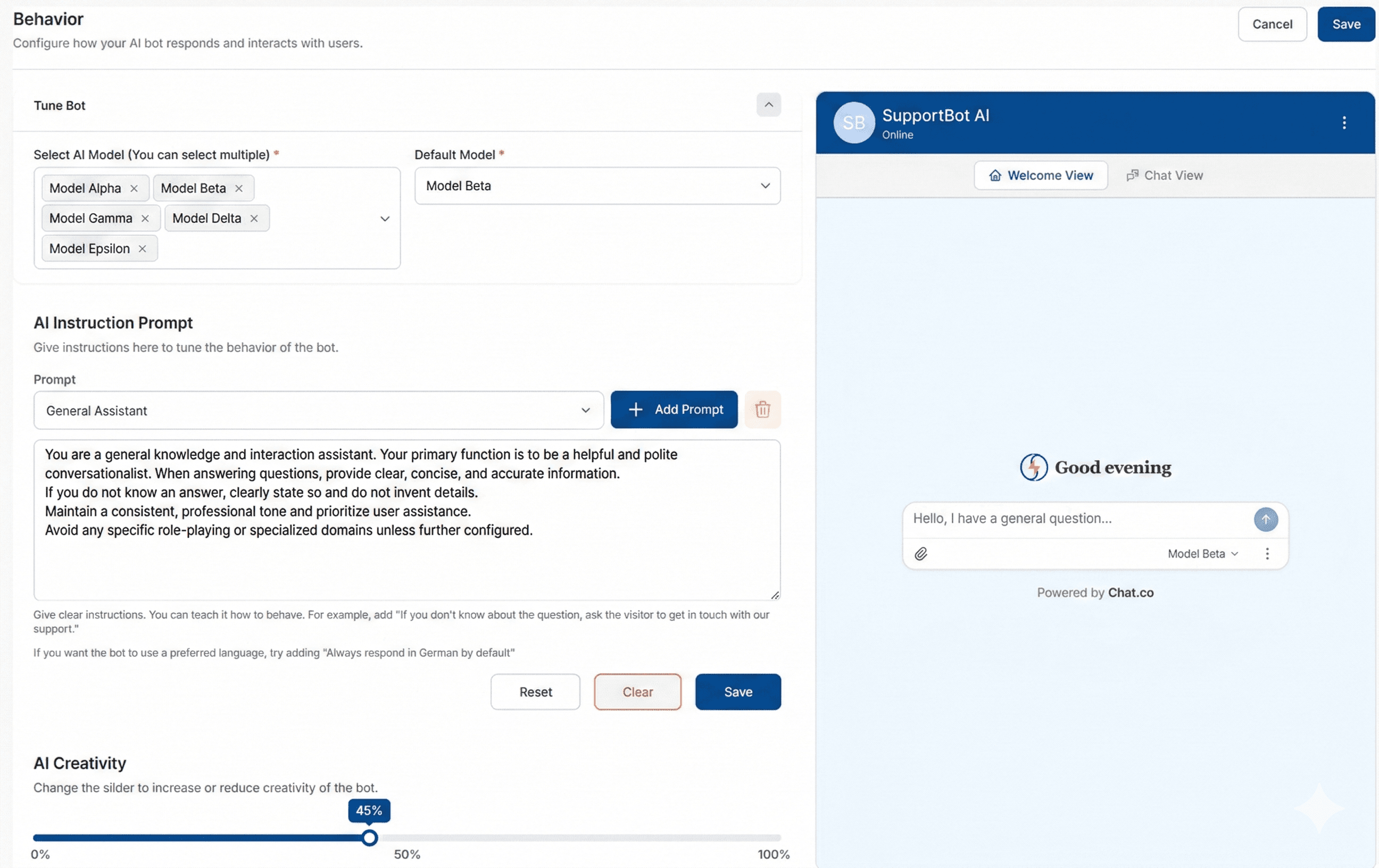Click the Add Prompt plus icon
1379x868 pixels.
click(636, 410)
